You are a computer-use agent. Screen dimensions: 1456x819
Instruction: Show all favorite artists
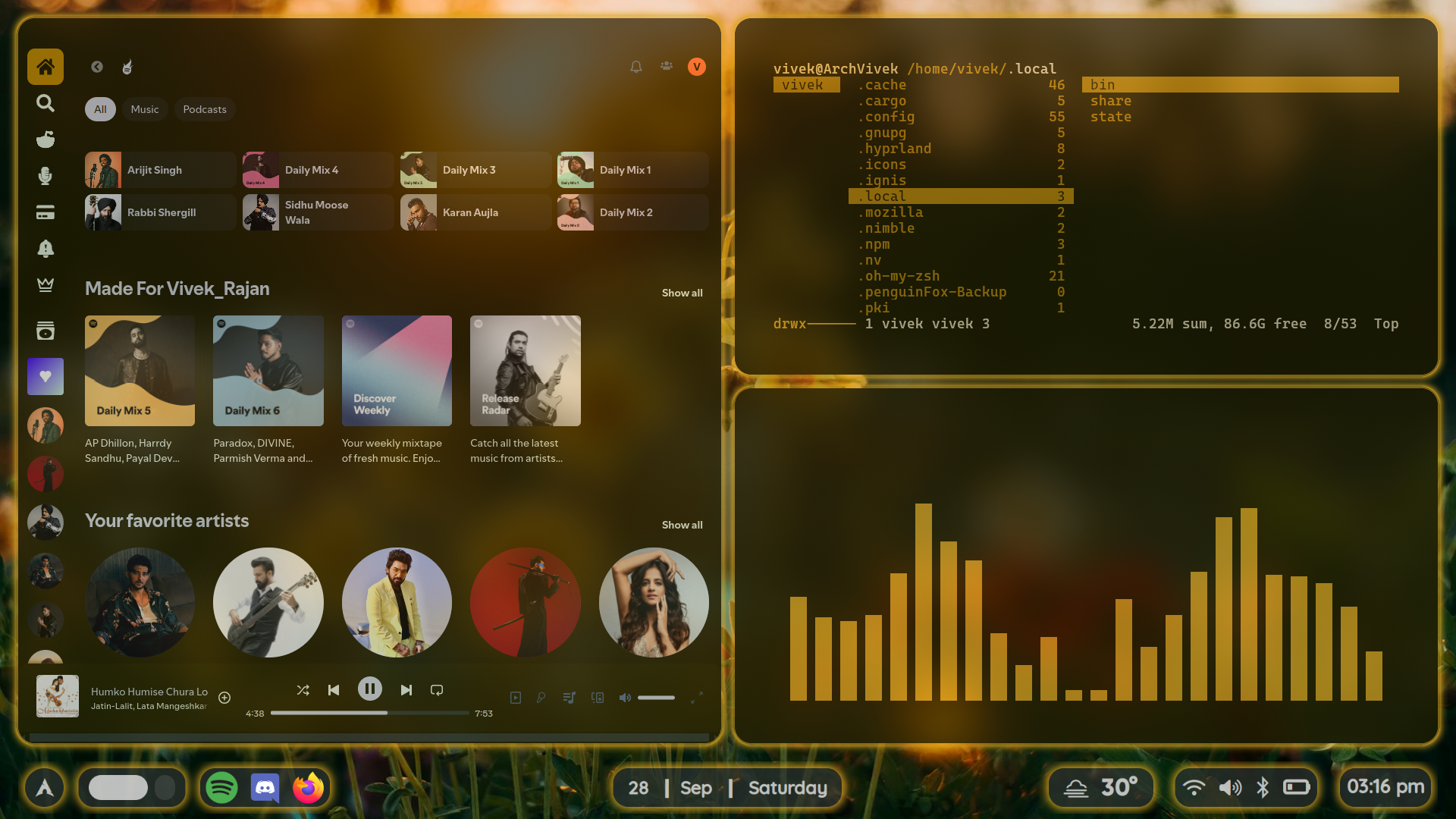tap(682, 525)
